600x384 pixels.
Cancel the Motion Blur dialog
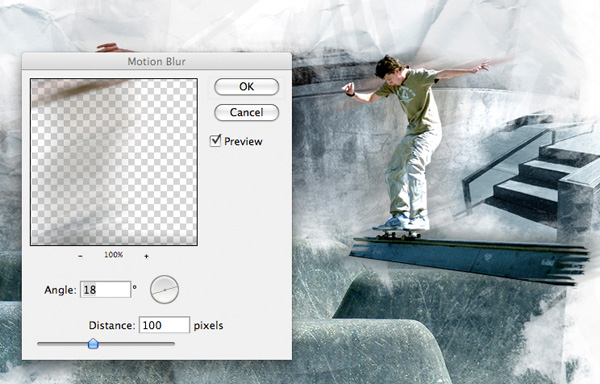pos(246,112)
